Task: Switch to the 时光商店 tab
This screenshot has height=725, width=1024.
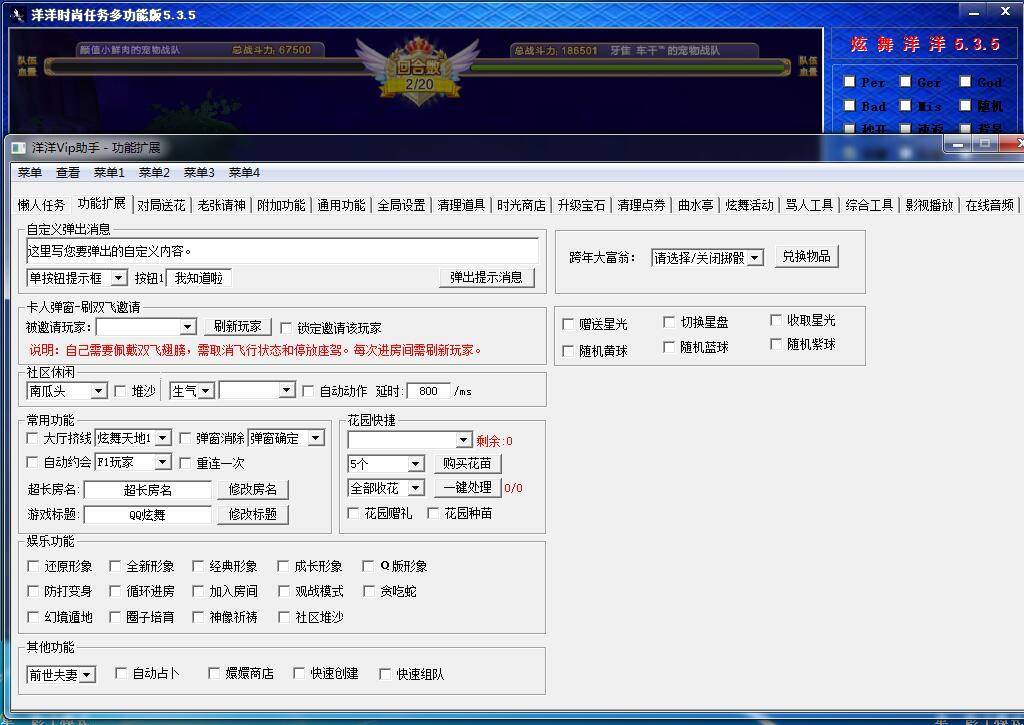Action: coord(521,205)
